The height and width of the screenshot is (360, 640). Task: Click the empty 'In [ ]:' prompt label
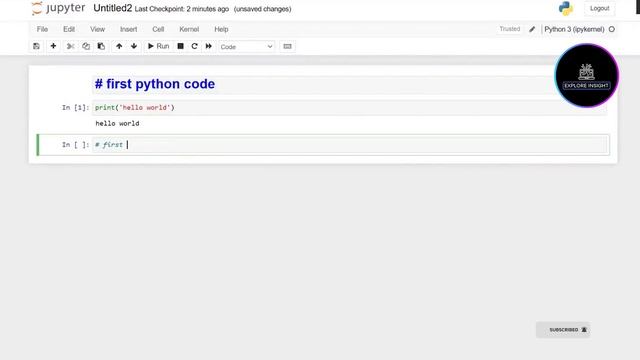tap(76, 144)
